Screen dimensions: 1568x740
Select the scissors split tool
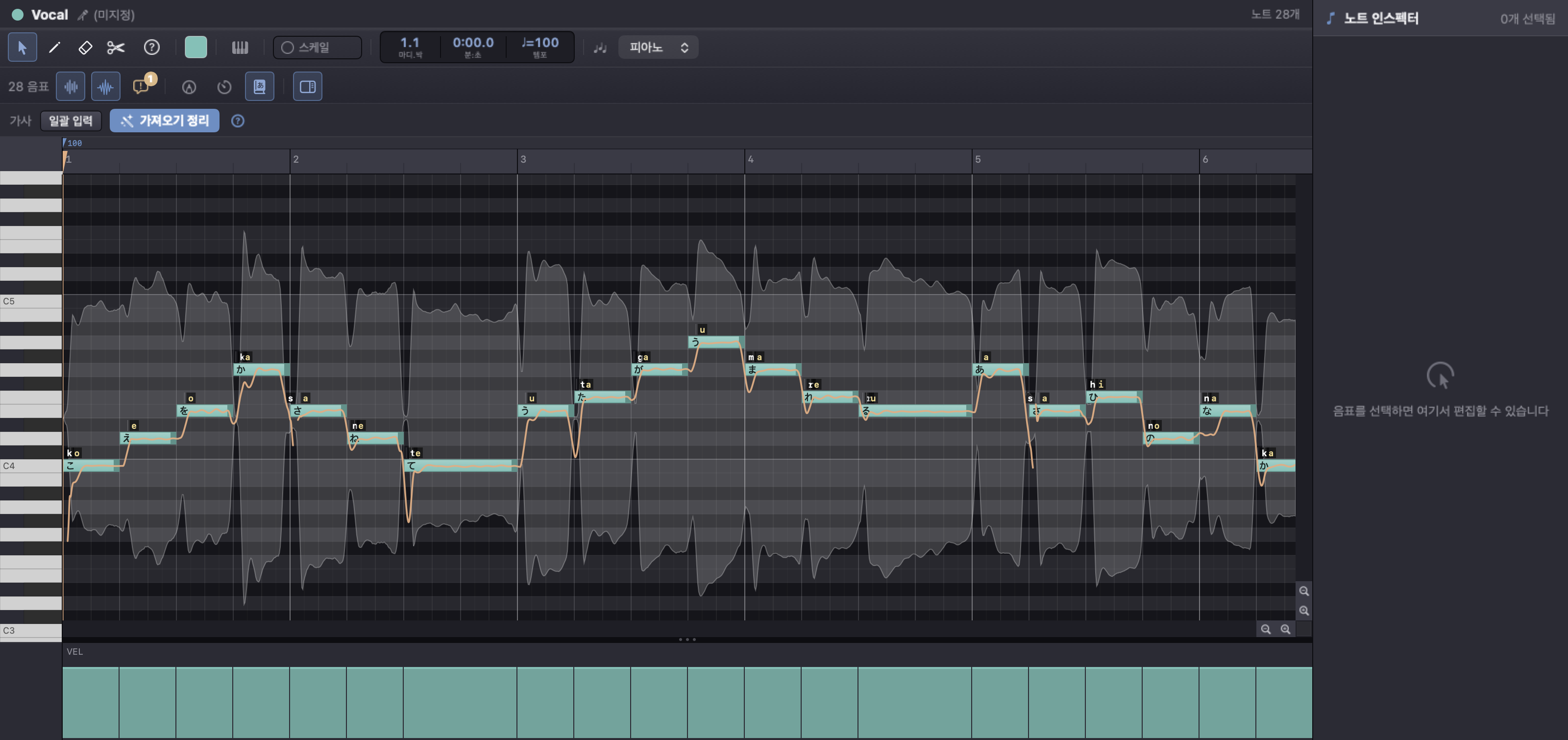tap(116, 48)
